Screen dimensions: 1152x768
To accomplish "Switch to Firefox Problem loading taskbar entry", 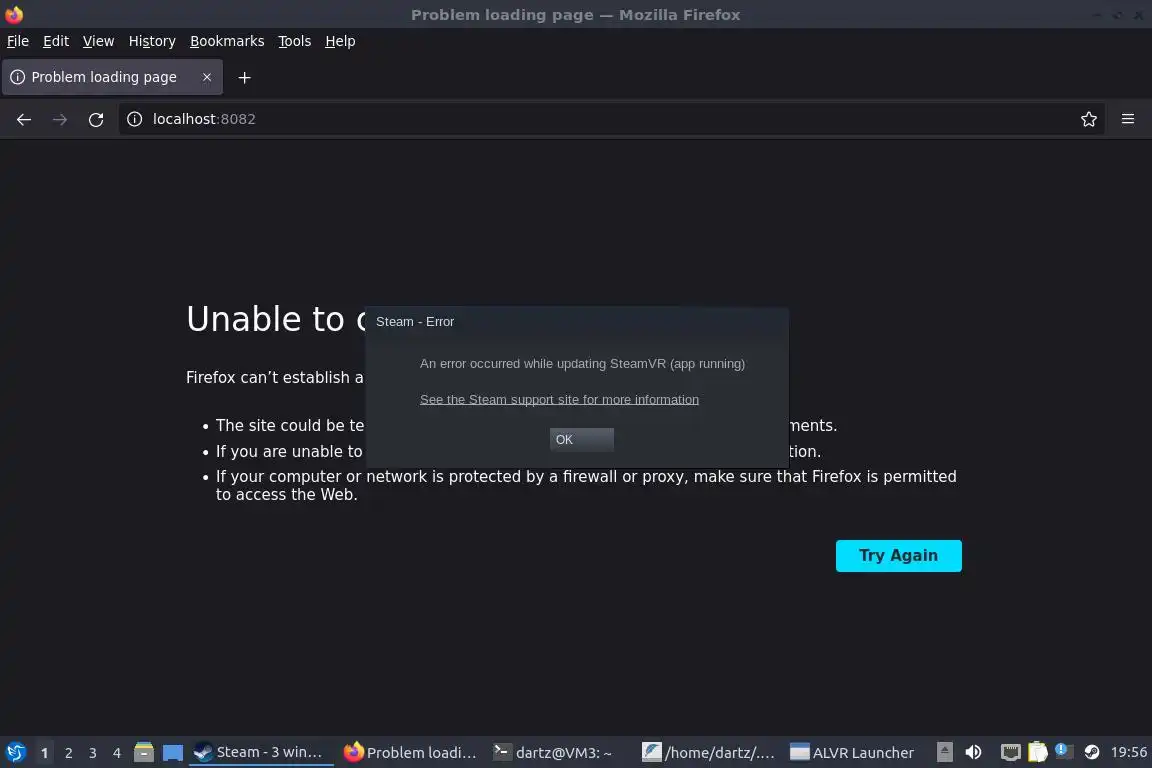I will tap(411, 753).
